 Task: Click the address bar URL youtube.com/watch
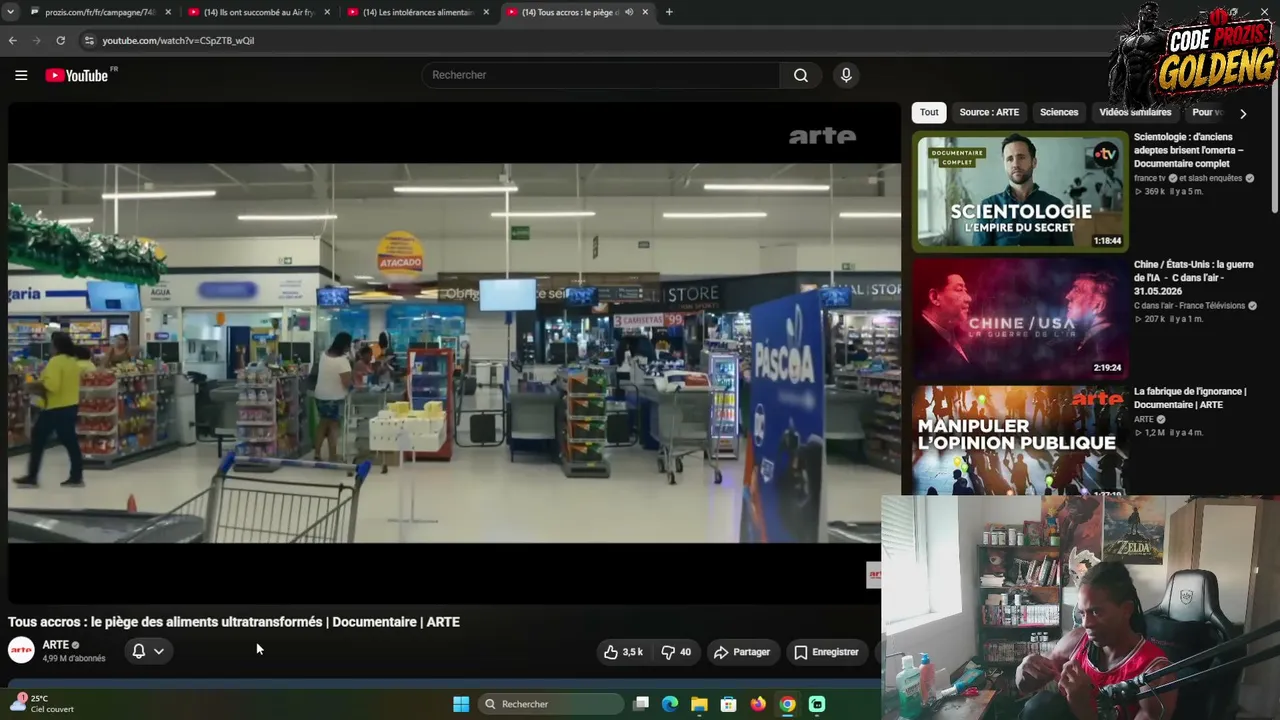click(x=178, y=41)
